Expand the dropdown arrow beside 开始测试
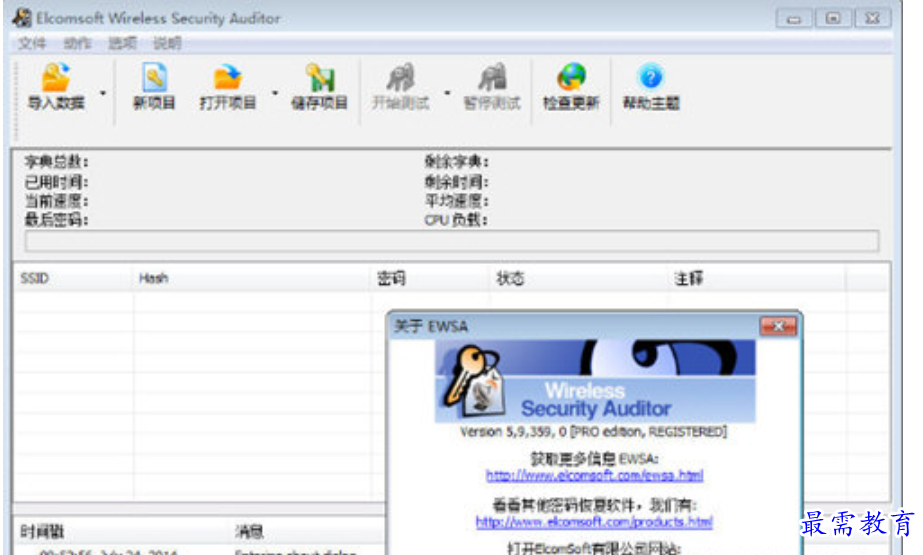The image size is (923, 555). pyautogui.click(x=447, y=93)
